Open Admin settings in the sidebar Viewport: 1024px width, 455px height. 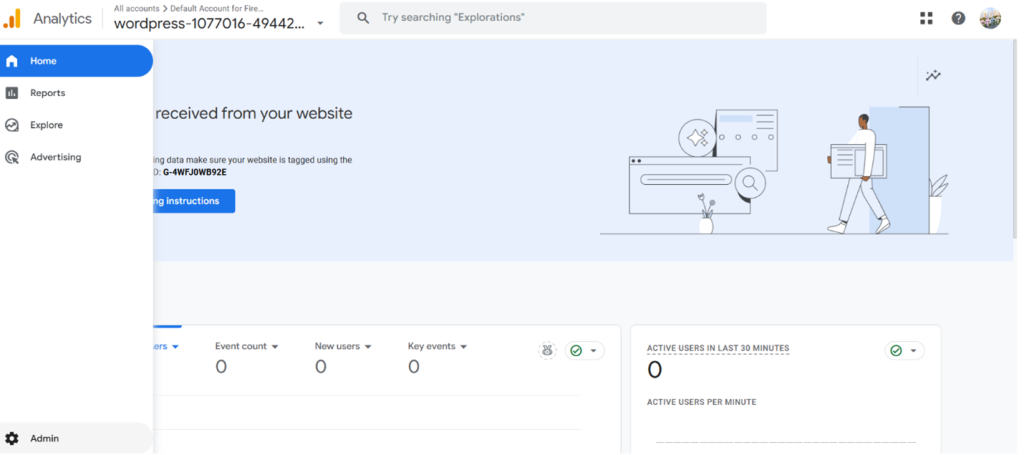pos(76,438)
